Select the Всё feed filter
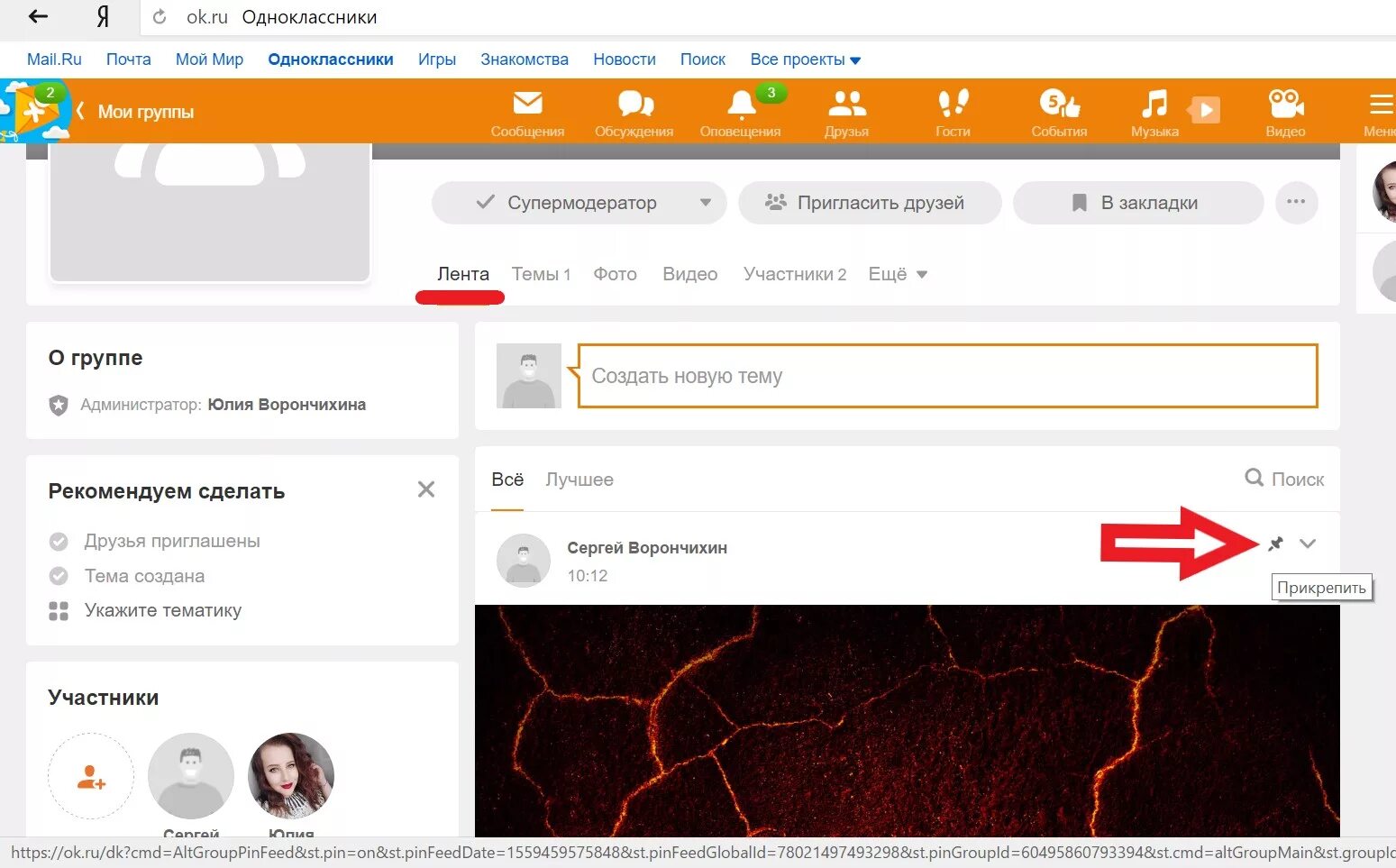The width and height of the screenshot is (1396, 868). click(507, 480)
